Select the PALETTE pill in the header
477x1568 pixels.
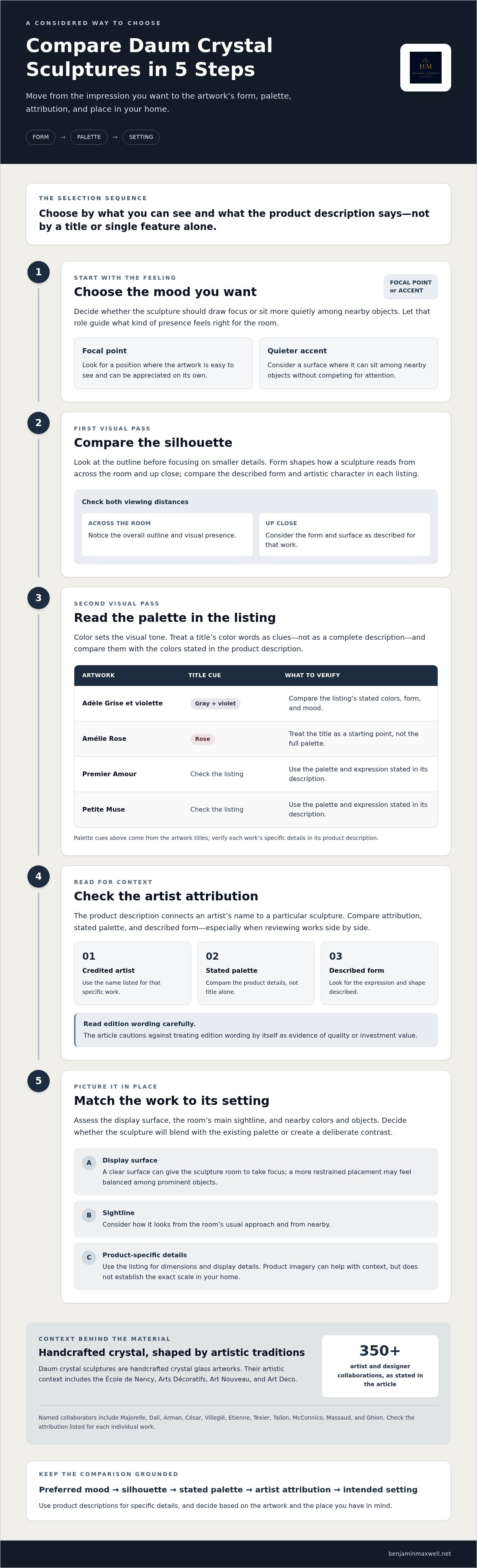89,137
